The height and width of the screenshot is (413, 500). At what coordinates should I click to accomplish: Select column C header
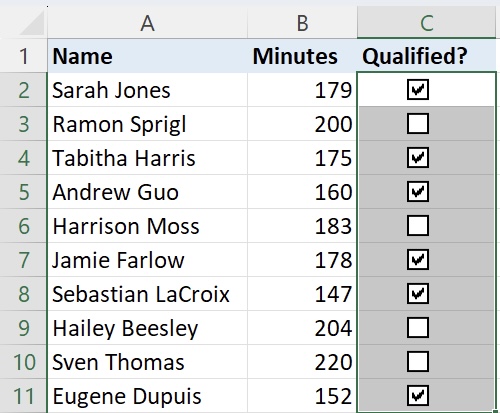point(426,23)
